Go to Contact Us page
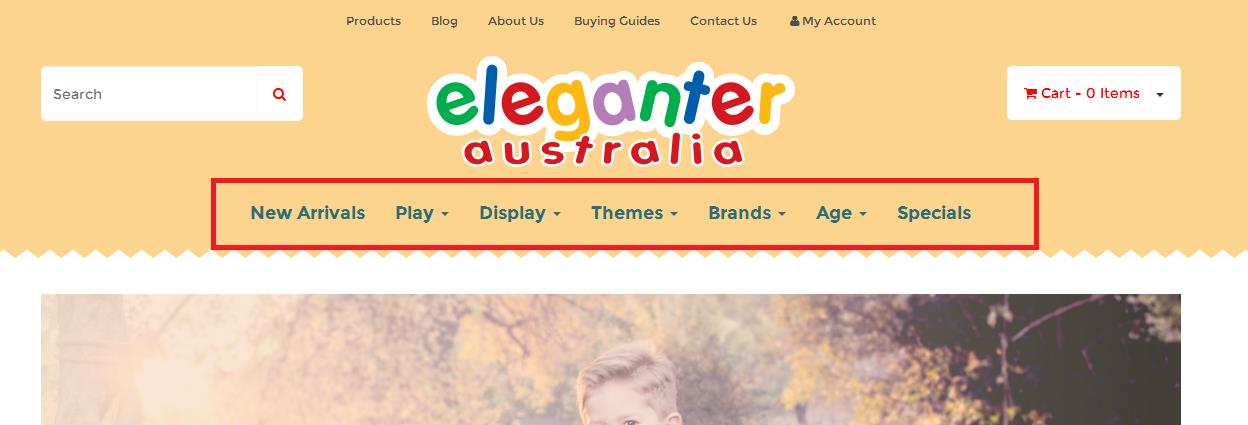 (724, 21)
